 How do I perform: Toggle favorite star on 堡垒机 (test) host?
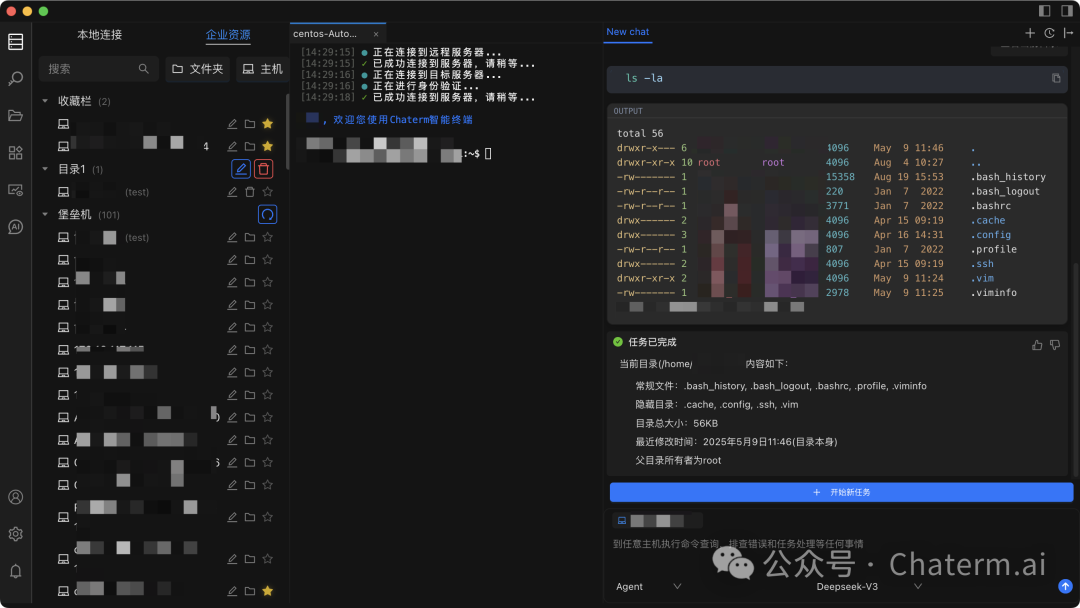(268, 238)
